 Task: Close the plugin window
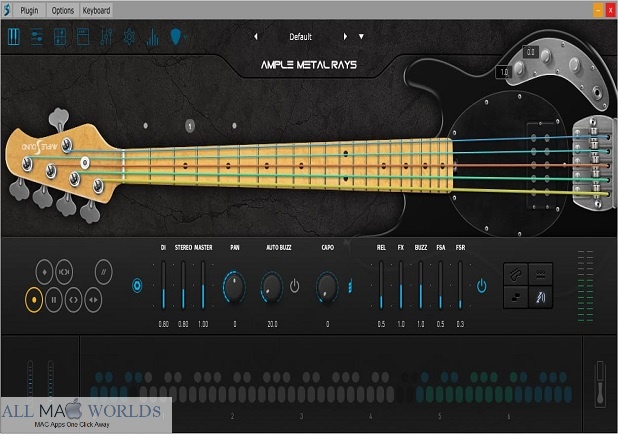coord(611,10)
